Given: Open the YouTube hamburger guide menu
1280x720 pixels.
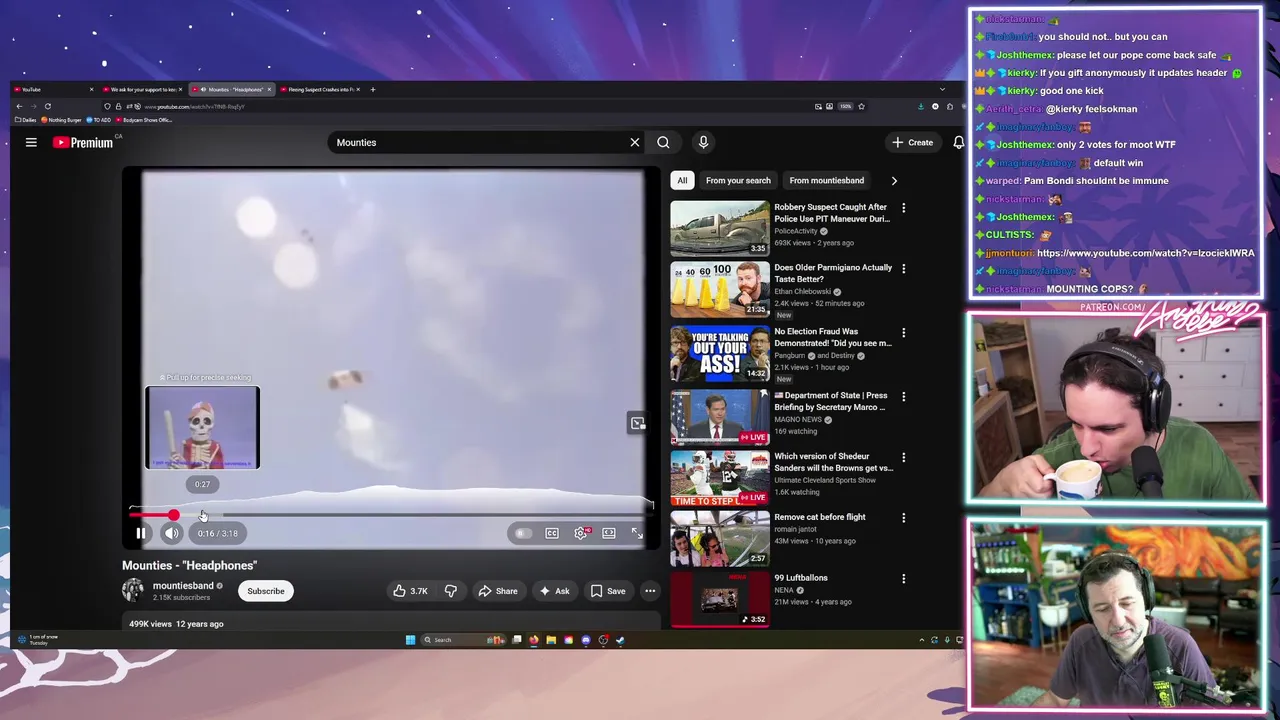Looking at the screenshot, I should click(31, 142).
